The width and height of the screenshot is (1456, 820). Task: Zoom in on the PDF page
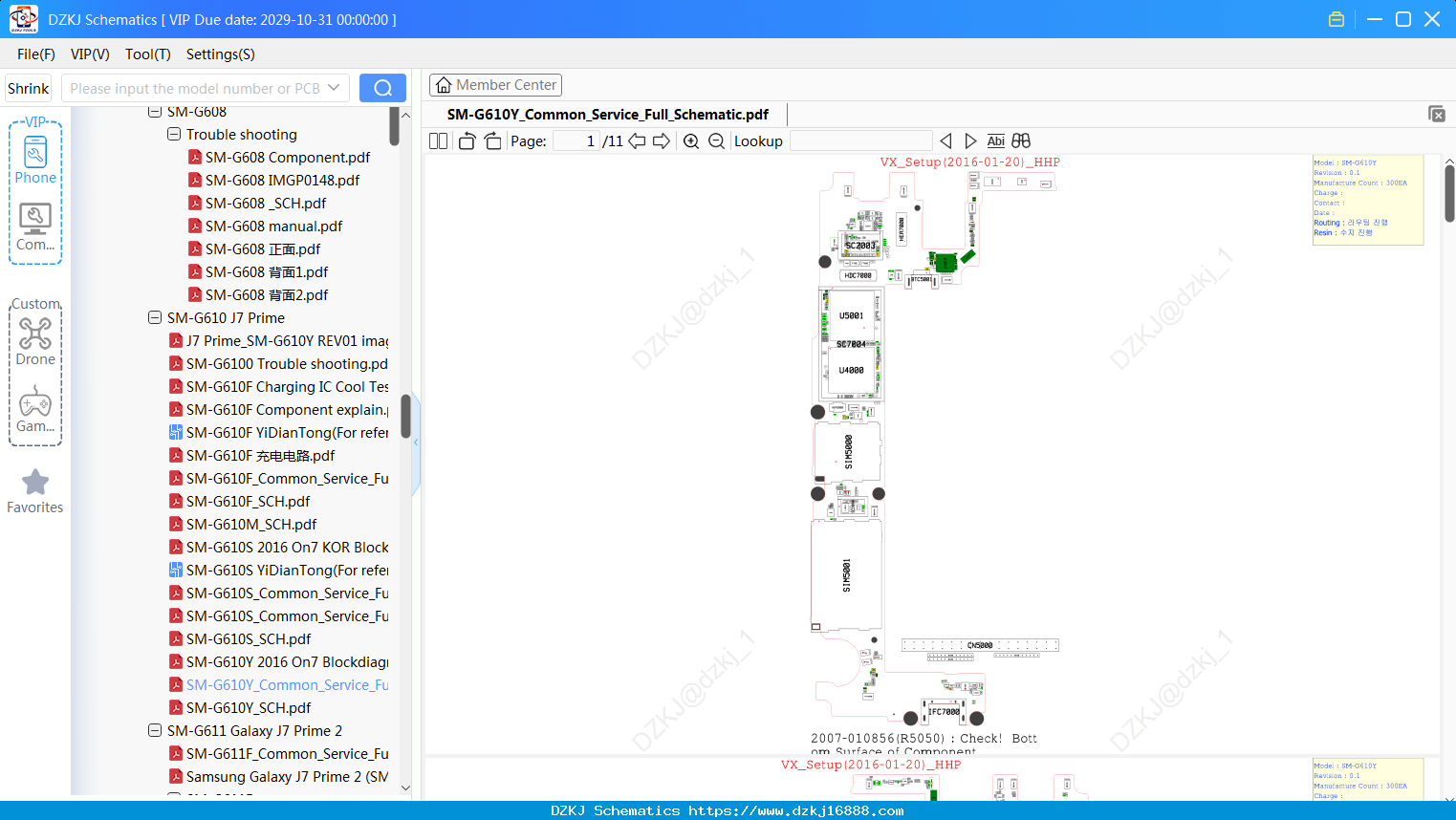(691, 141)
